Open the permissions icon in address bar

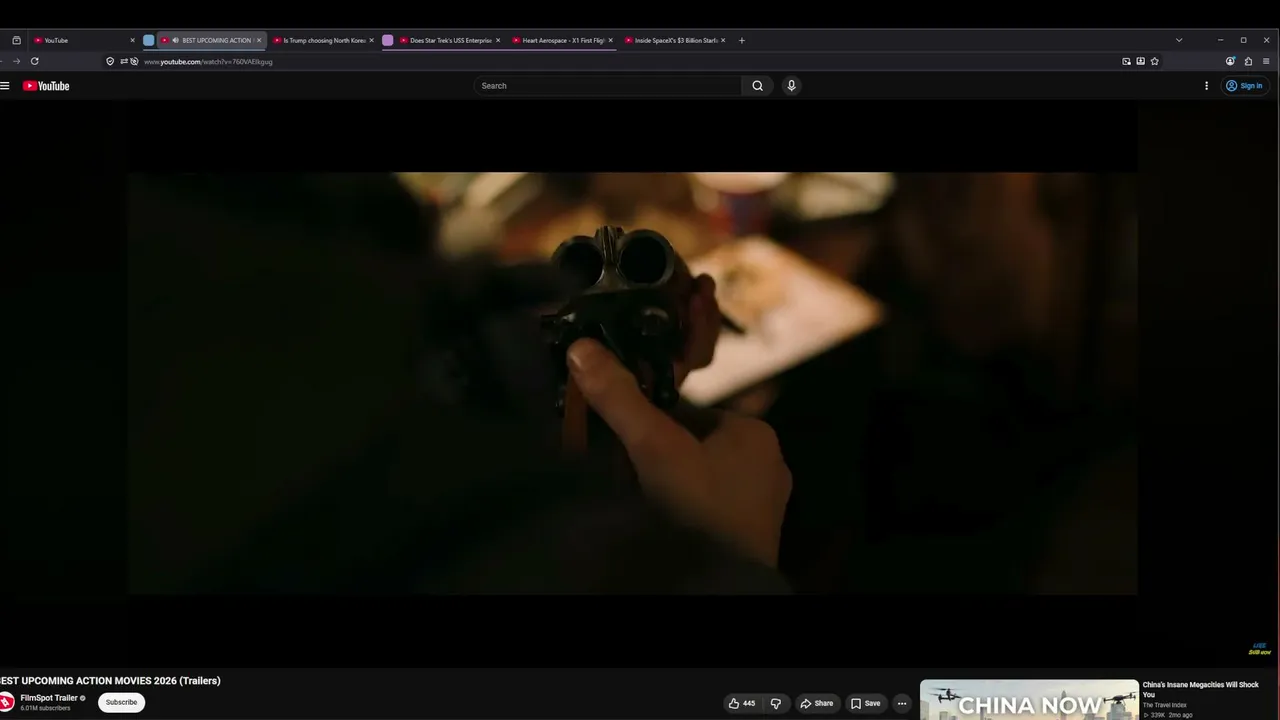point(124,61)
